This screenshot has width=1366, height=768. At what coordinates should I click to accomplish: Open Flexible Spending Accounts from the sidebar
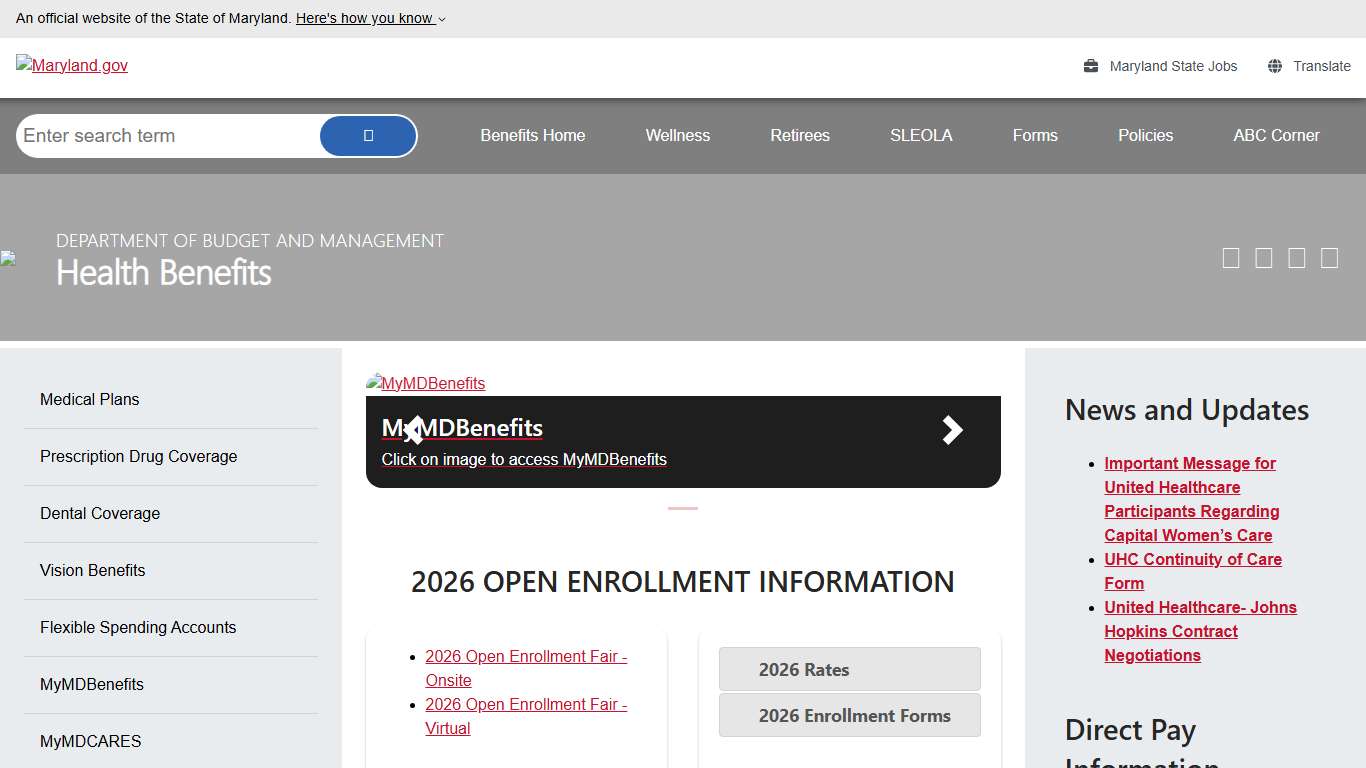[x=138, y=628]
